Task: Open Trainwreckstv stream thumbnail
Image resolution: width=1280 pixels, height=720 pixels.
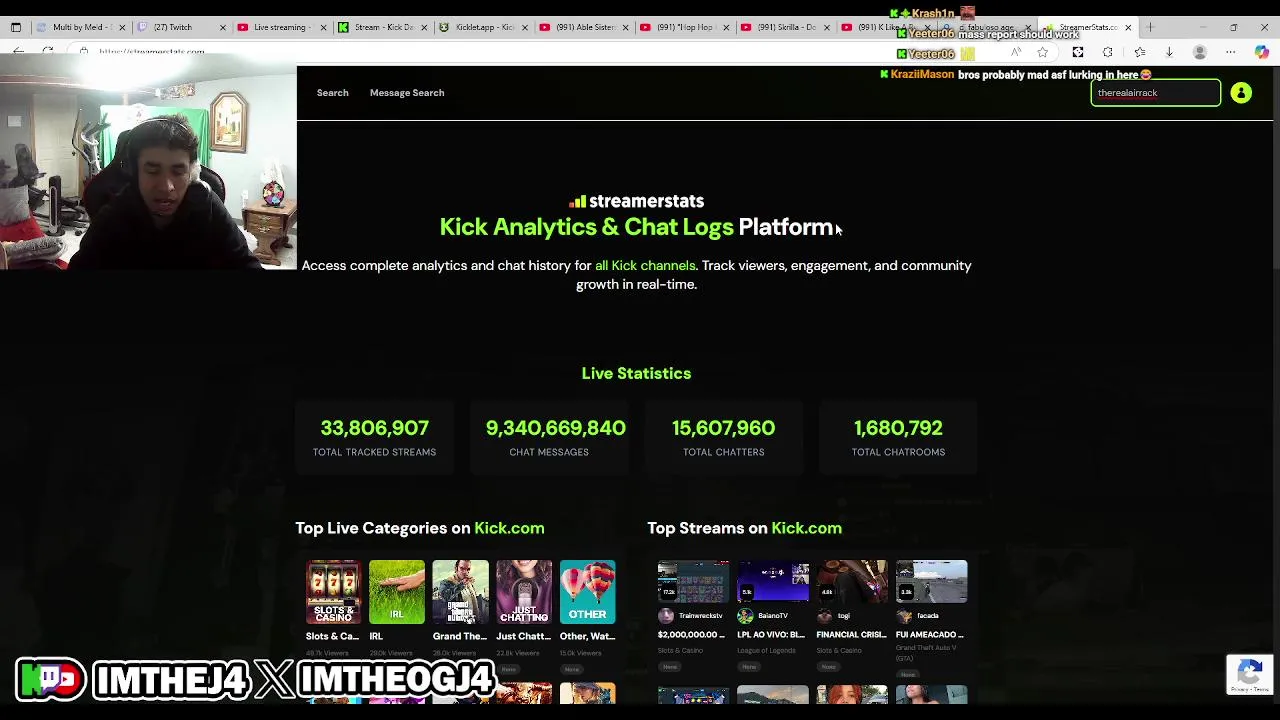Action: [693, 582]
